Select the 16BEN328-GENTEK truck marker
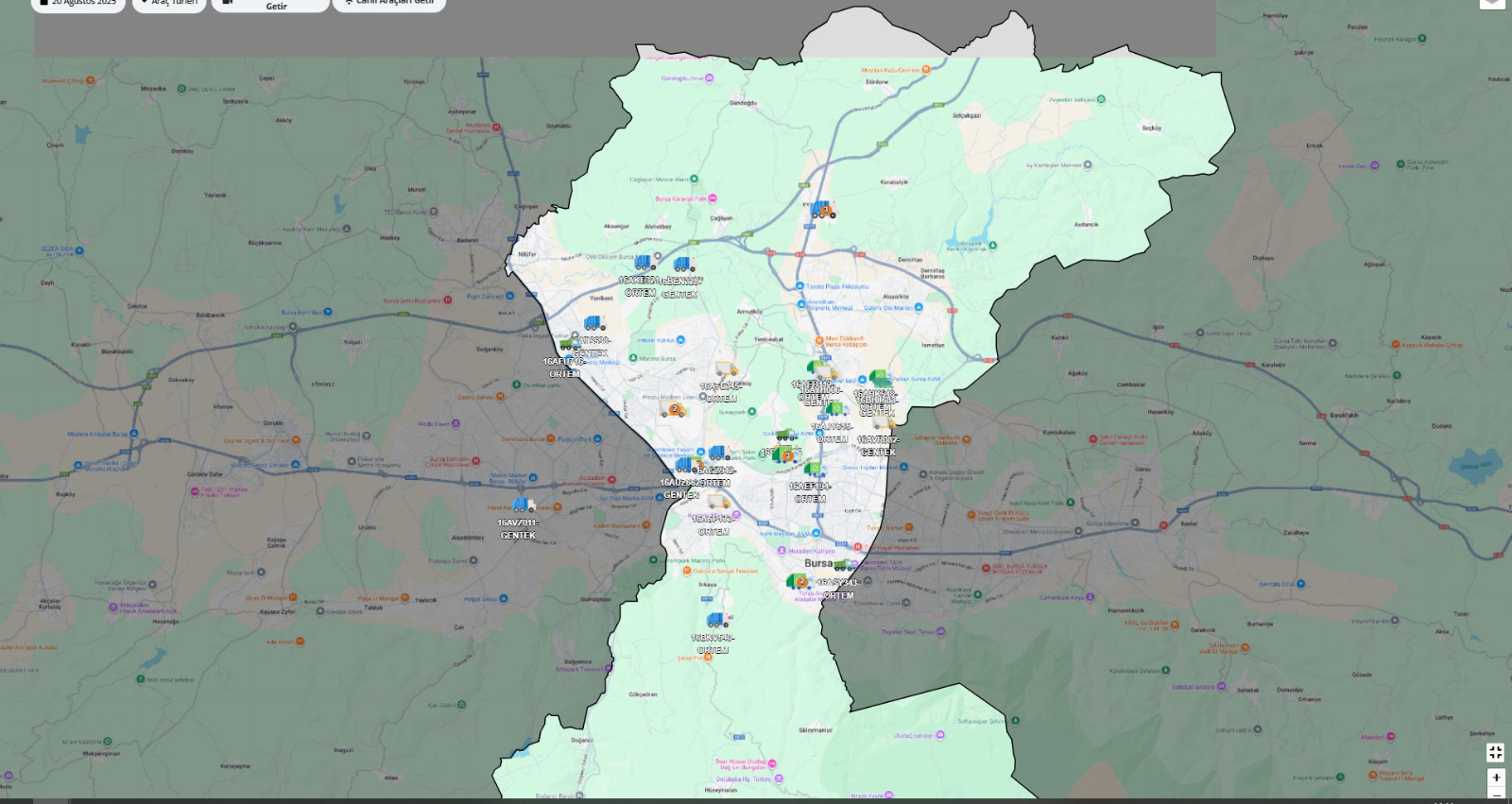The height and width of the screenshot is (804, 1512). click(683, 265)
